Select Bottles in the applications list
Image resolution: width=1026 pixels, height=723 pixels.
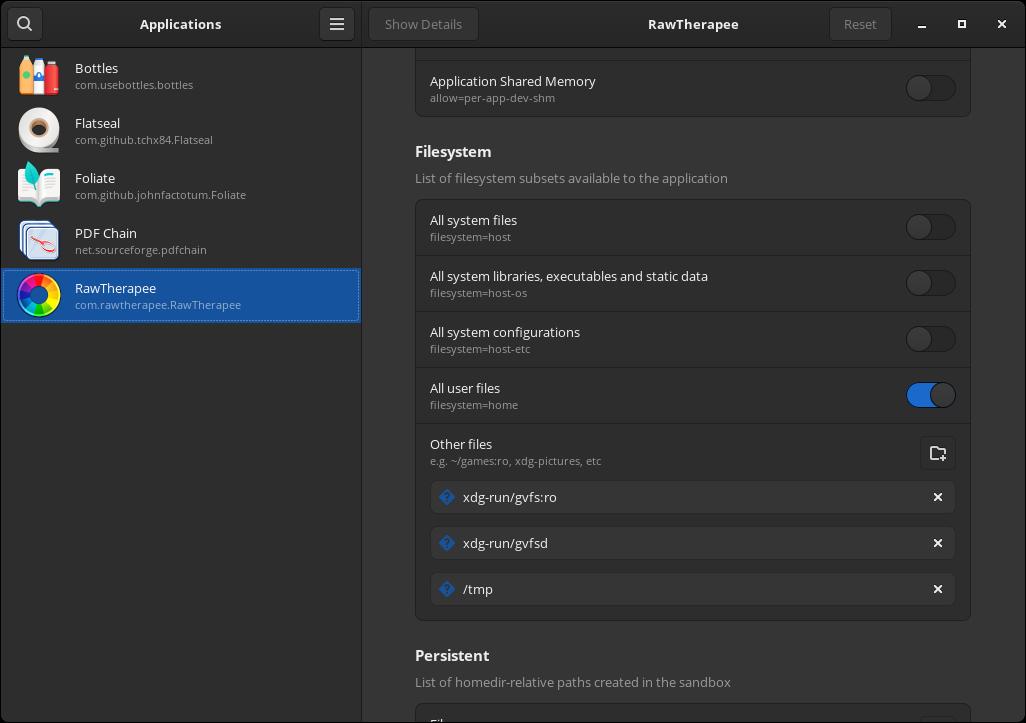(x=181, y=75)
